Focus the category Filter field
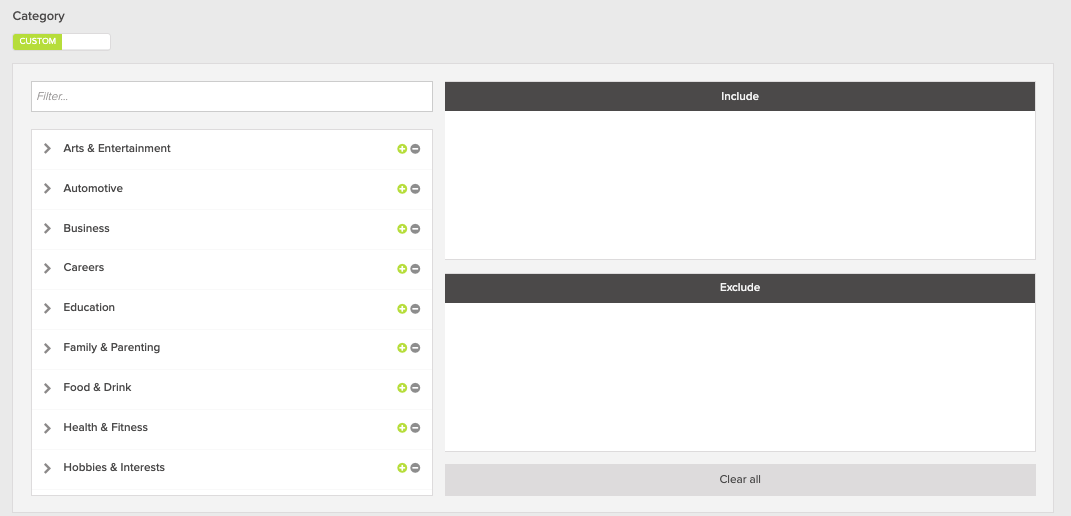The height and width of the screenshot is (516, 1071). (232, 96)
